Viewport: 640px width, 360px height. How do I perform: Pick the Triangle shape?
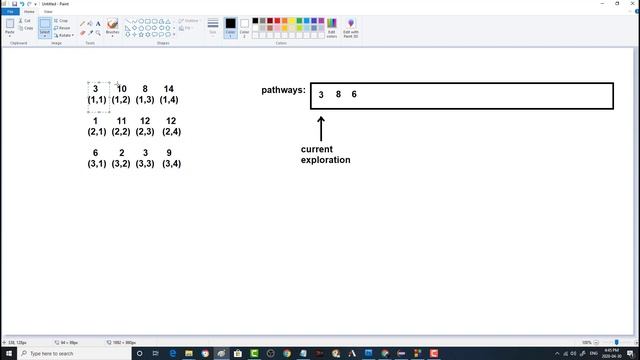tap(168, 21)
